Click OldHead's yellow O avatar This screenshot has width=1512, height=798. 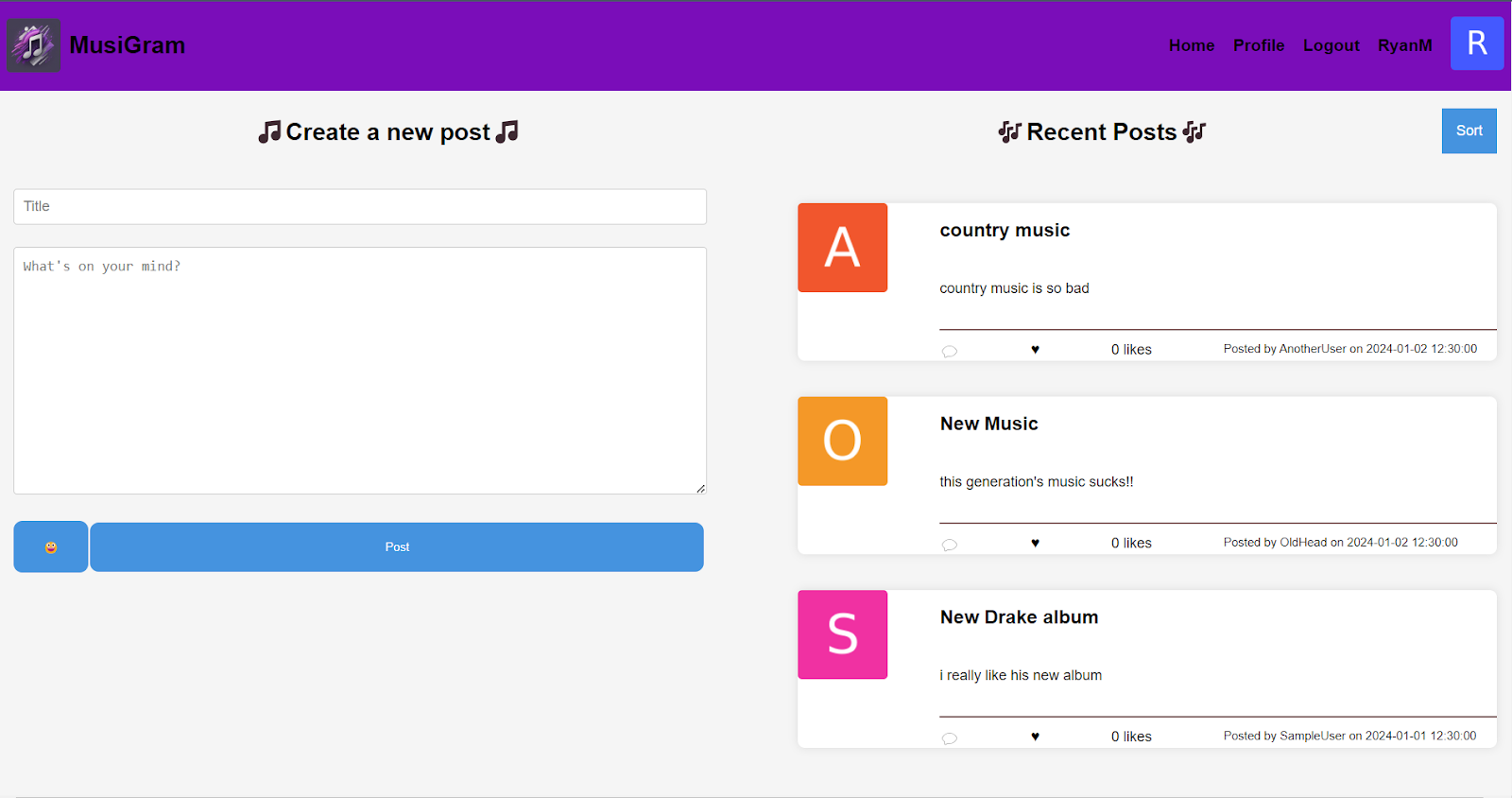[842, 442]
